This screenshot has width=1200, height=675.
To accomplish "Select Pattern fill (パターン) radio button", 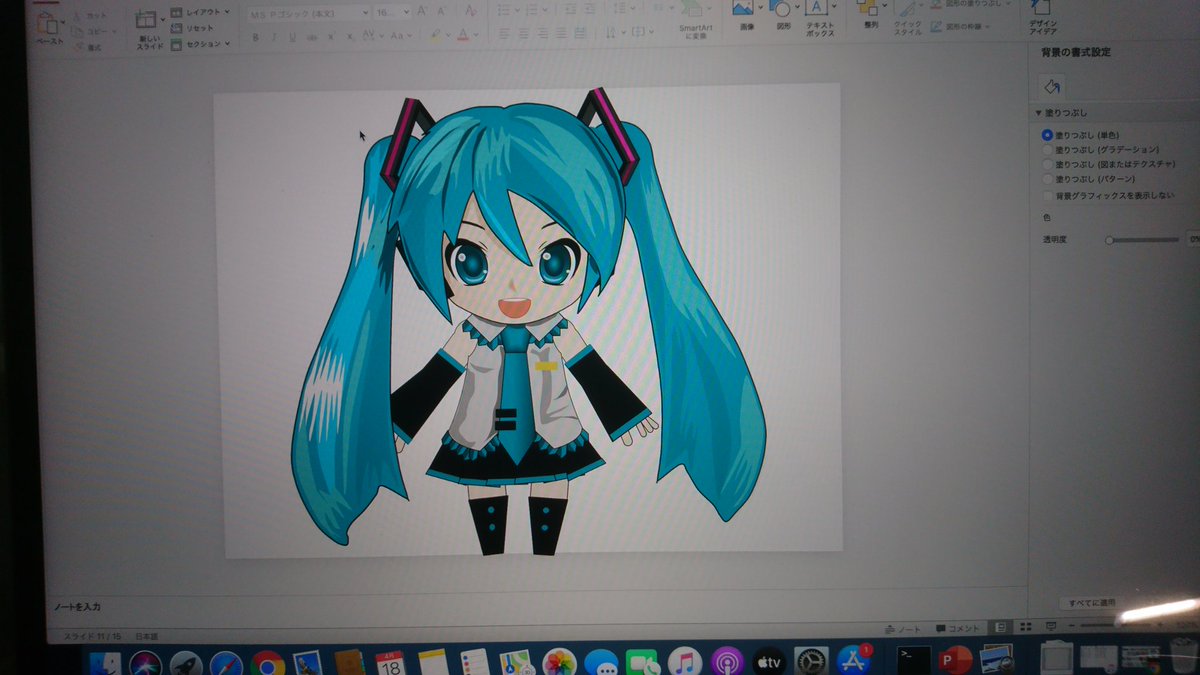I will tap(1047, 179).
